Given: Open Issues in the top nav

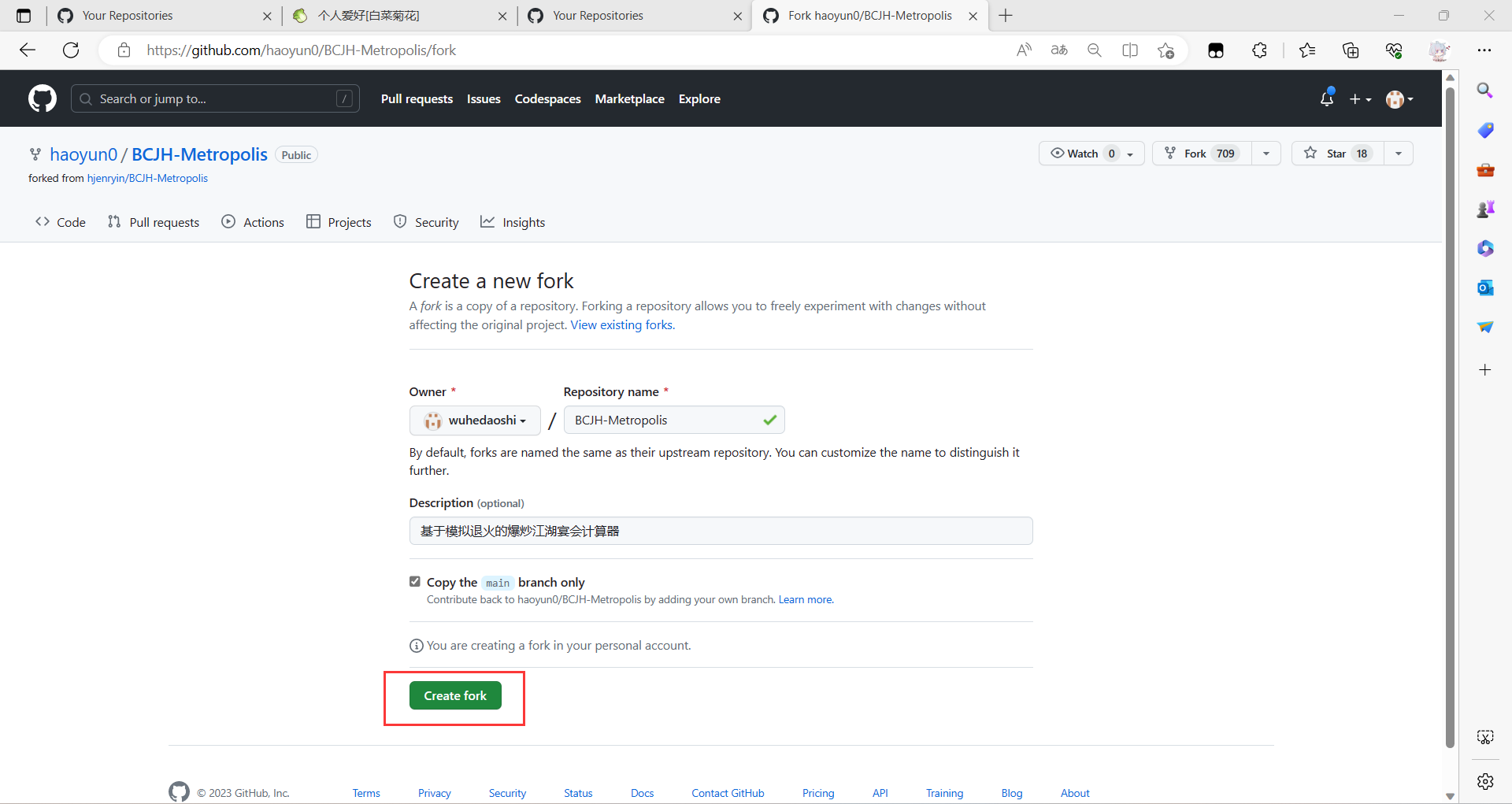Looking at the screenshot, I should pos(484,99).
